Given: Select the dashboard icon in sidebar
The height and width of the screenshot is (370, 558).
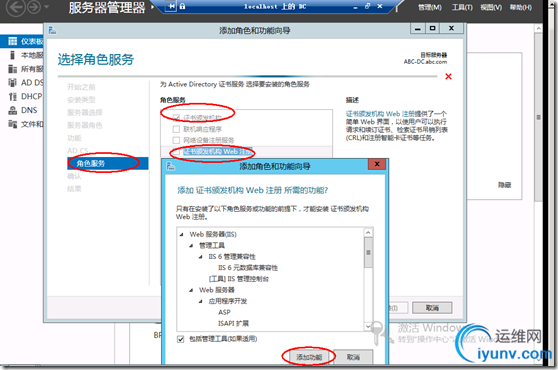Looking at the screenshot, I should [x=12, y=41].
